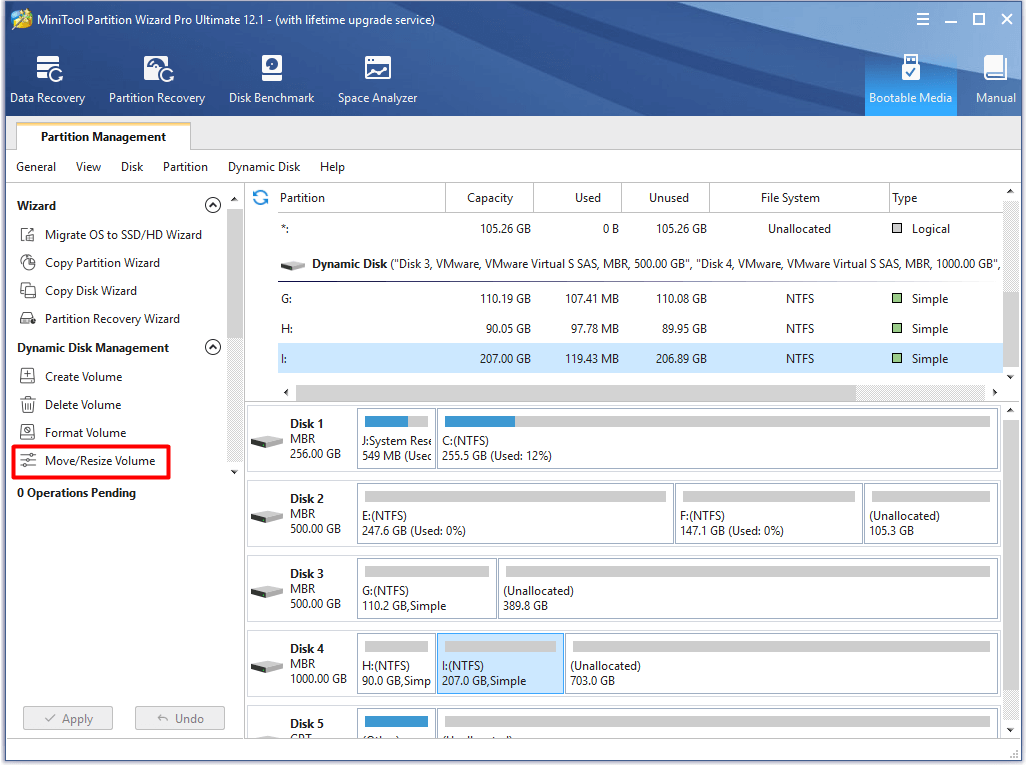Select the 105.26 GB unallocated row
Viewport: 1026px width, 765px height.
640,229
